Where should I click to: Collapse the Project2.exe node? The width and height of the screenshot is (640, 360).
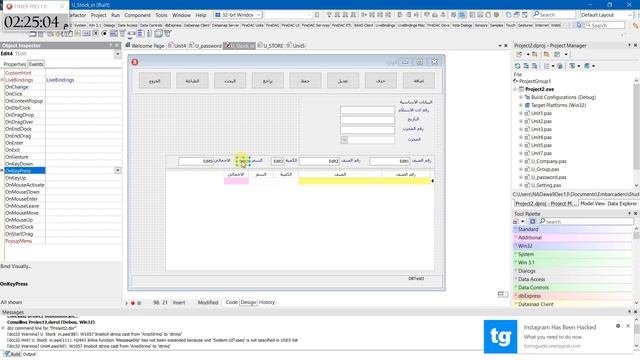(x=516, y=89)
